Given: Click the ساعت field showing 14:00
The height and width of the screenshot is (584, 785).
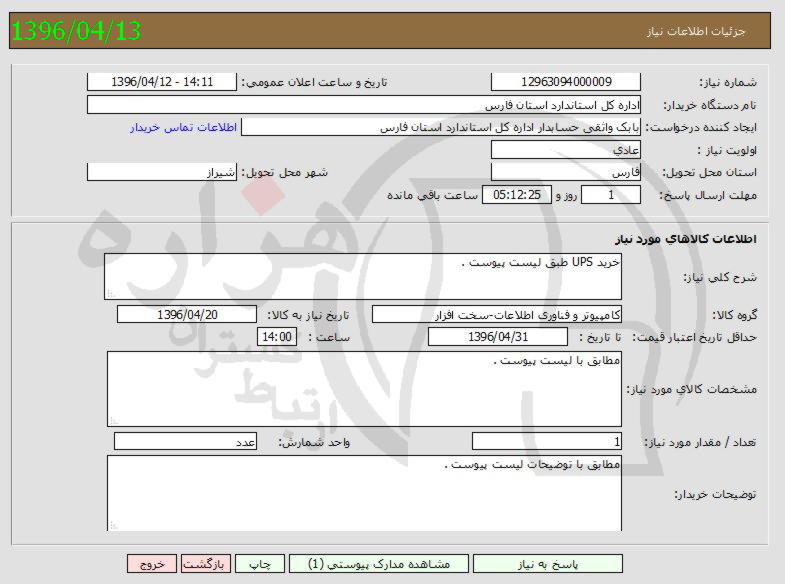Looking at the screenshot, I should tap(276, 337).
